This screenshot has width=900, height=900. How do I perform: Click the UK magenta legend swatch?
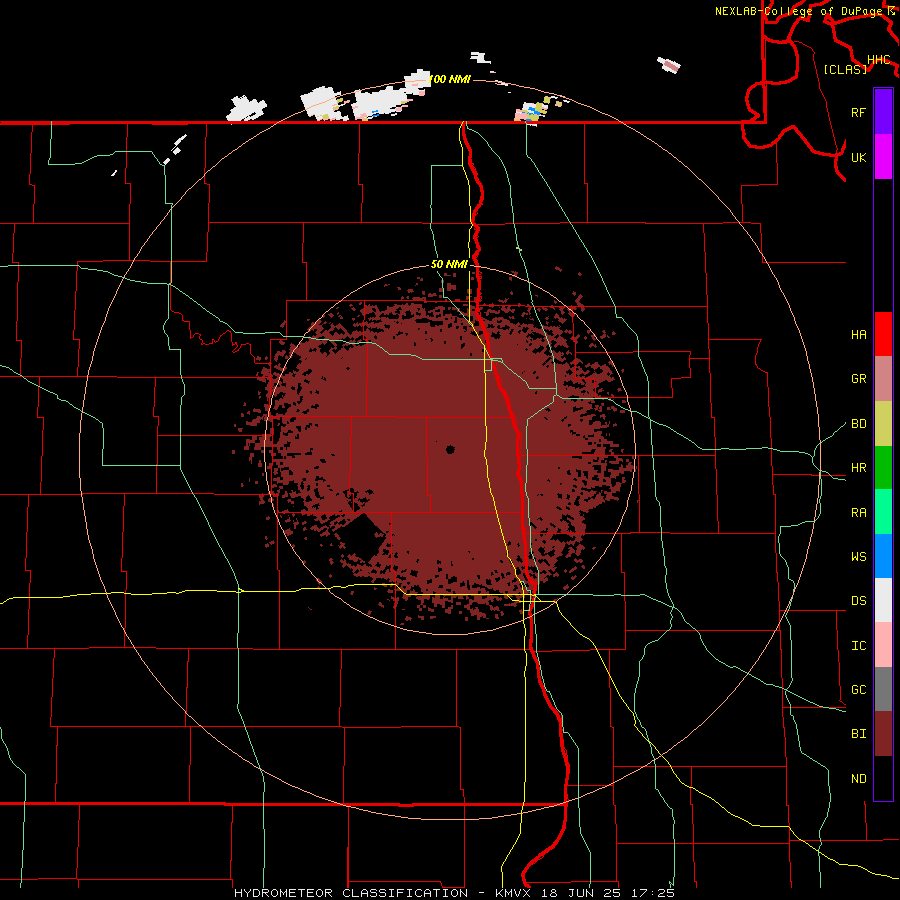tap(883, 157)
